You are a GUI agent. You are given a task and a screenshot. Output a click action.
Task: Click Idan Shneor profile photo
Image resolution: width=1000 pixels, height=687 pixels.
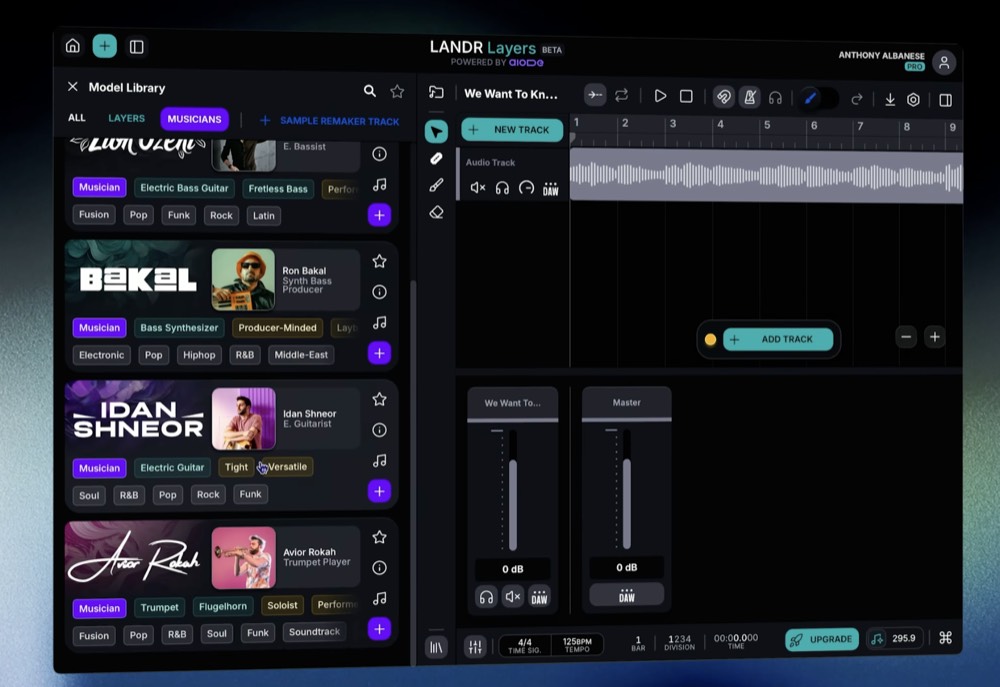pos(244,418)
